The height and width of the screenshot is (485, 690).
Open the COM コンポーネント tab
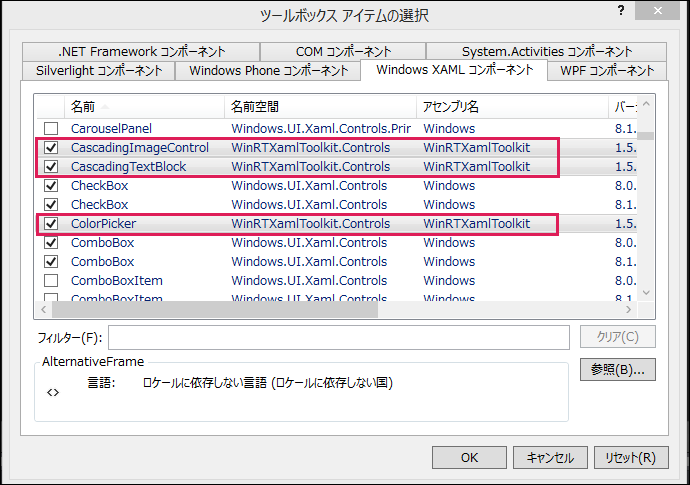343,52
